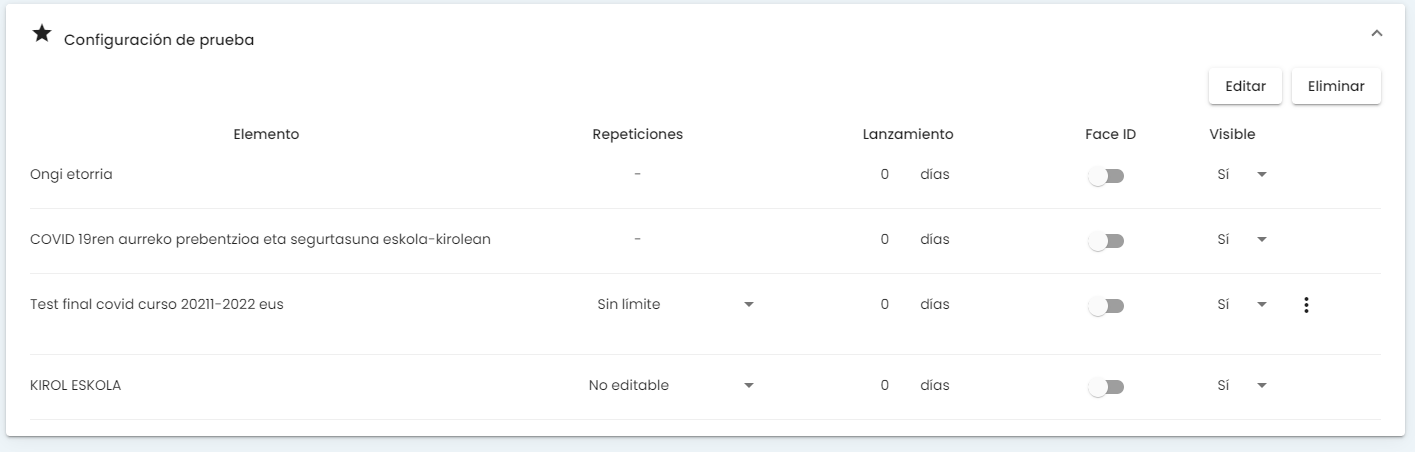Collapse the Configuración de prueba panel
1415x452 pixels.
coord(1377,34)
